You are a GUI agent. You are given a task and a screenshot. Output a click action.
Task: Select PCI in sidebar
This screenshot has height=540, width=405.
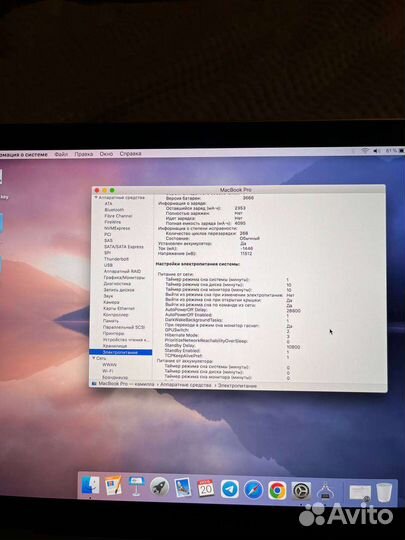tap(107, 234)
